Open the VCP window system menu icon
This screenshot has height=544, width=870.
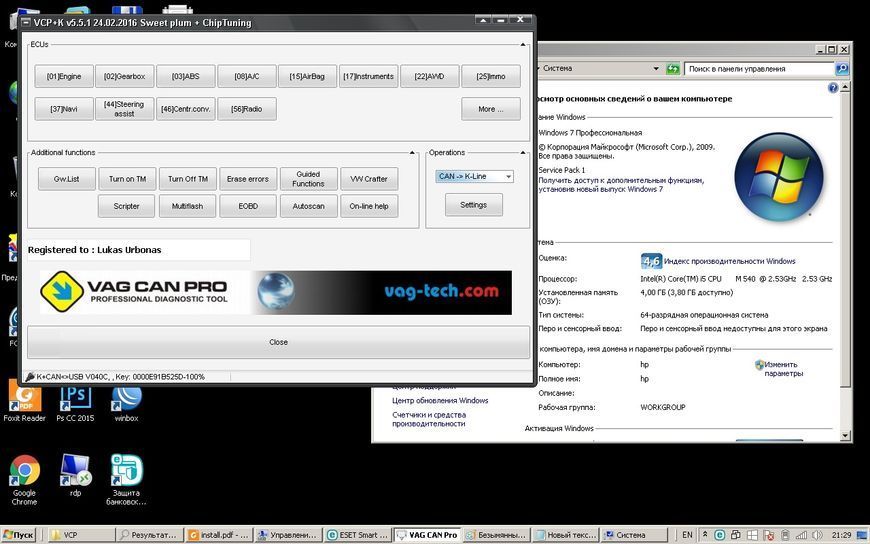26,23
